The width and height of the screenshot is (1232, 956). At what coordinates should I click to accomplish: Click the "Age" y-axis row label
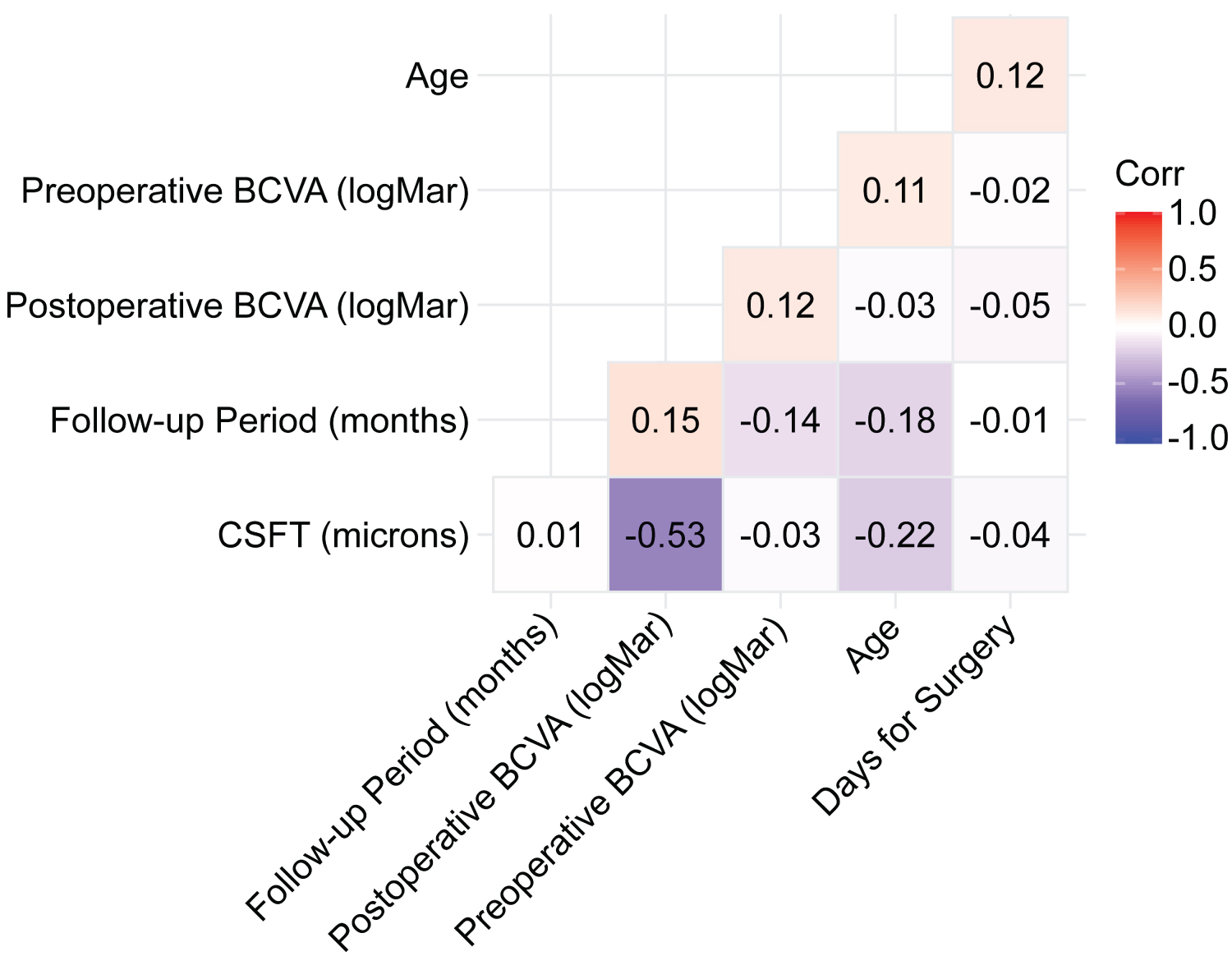click(x=437, y=76)
